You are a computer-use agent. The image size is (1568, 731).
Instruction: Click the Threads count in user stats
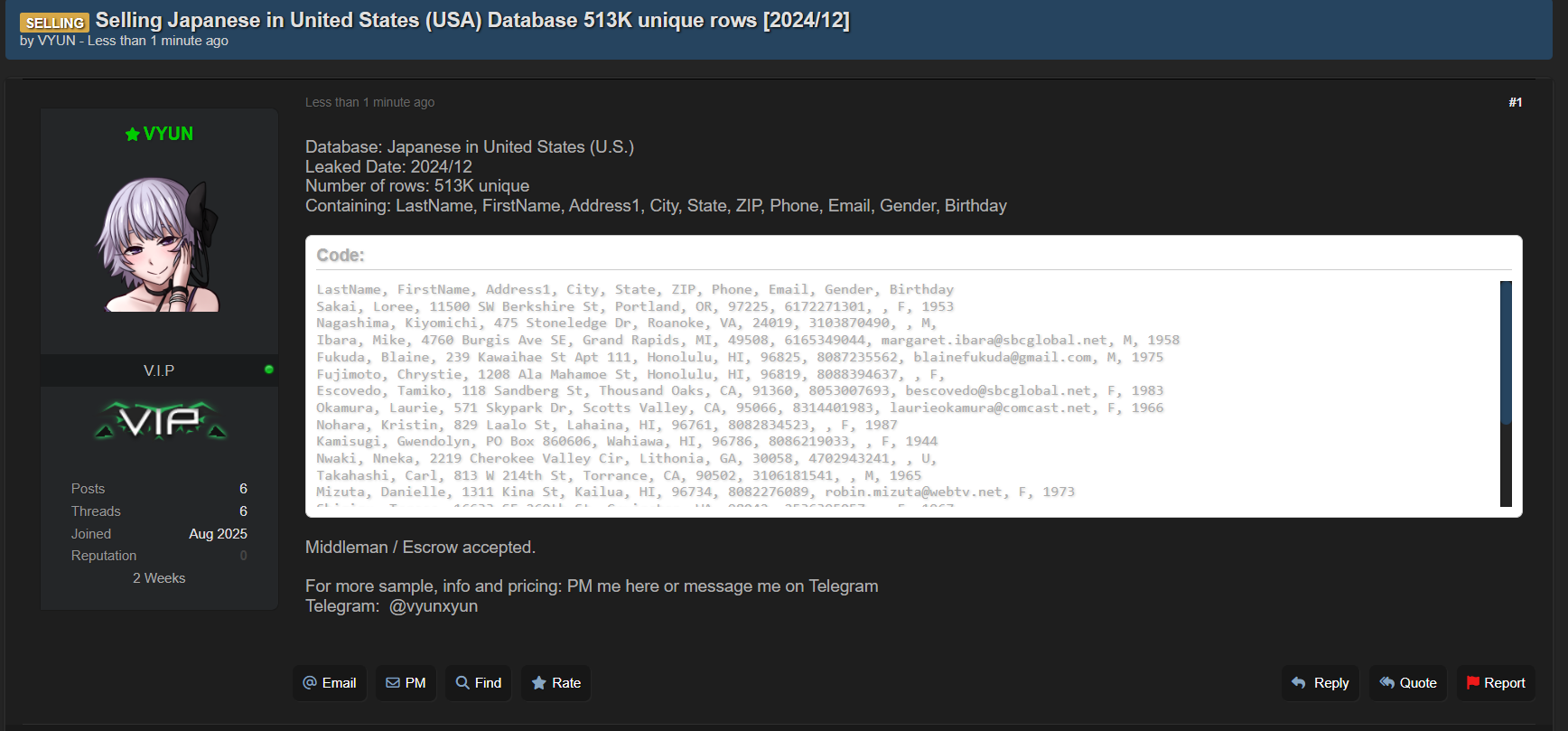(x=243, y=511)
